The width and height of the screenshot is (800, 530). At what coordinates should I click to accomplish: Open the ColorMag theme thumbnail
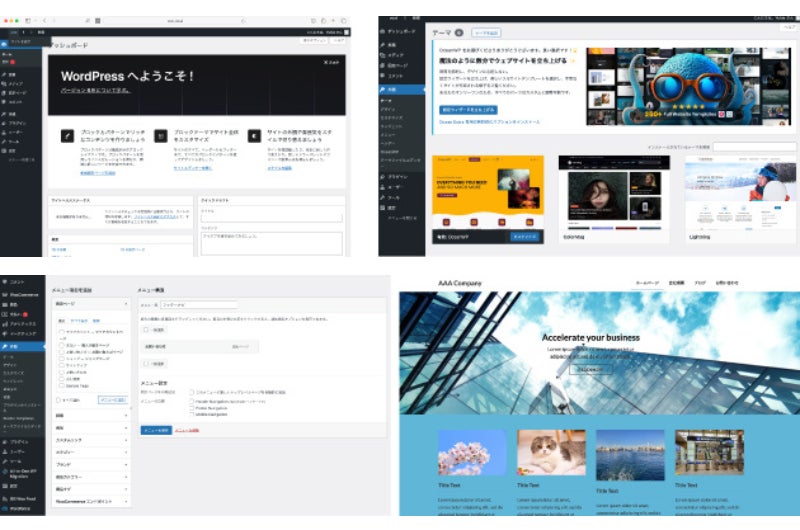click(614, 193)
